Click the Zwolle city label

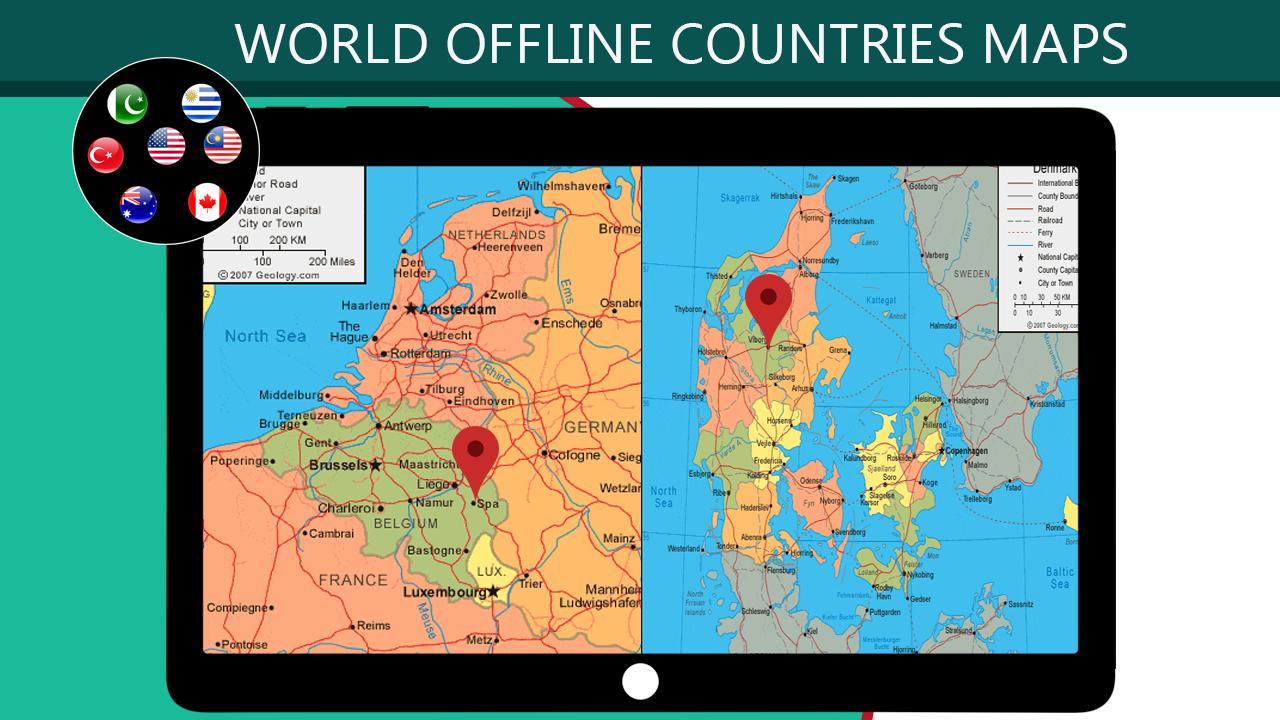(508, 295)
